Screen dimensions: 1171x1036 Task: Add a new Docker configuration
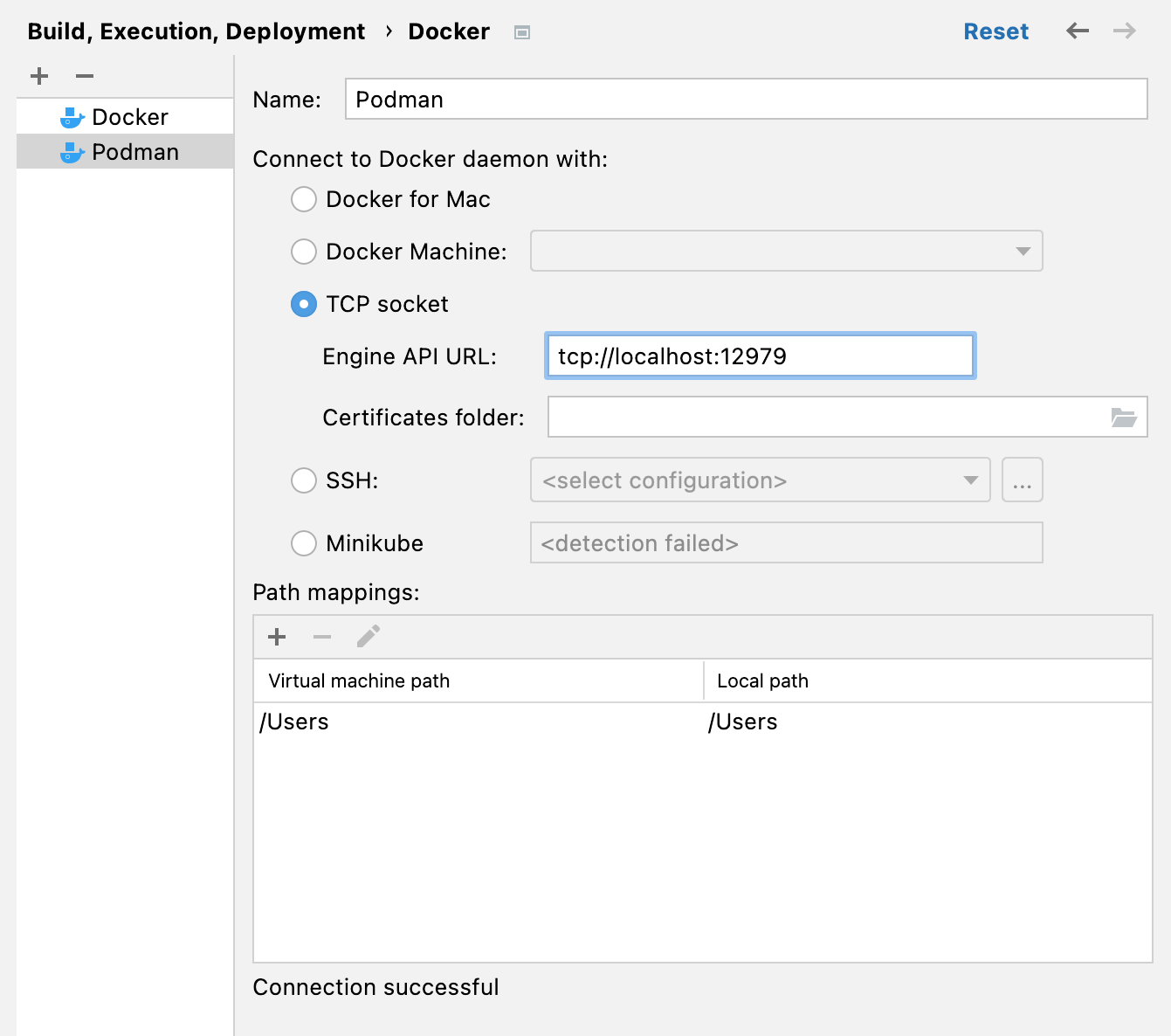point(39,76)
